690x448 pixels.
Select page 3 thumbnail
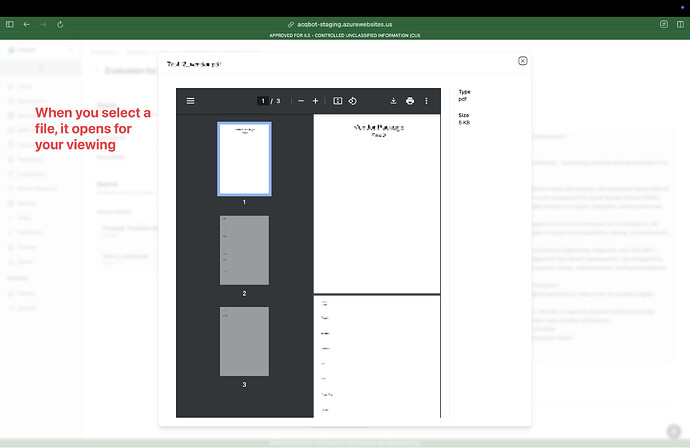pos(244,342)
